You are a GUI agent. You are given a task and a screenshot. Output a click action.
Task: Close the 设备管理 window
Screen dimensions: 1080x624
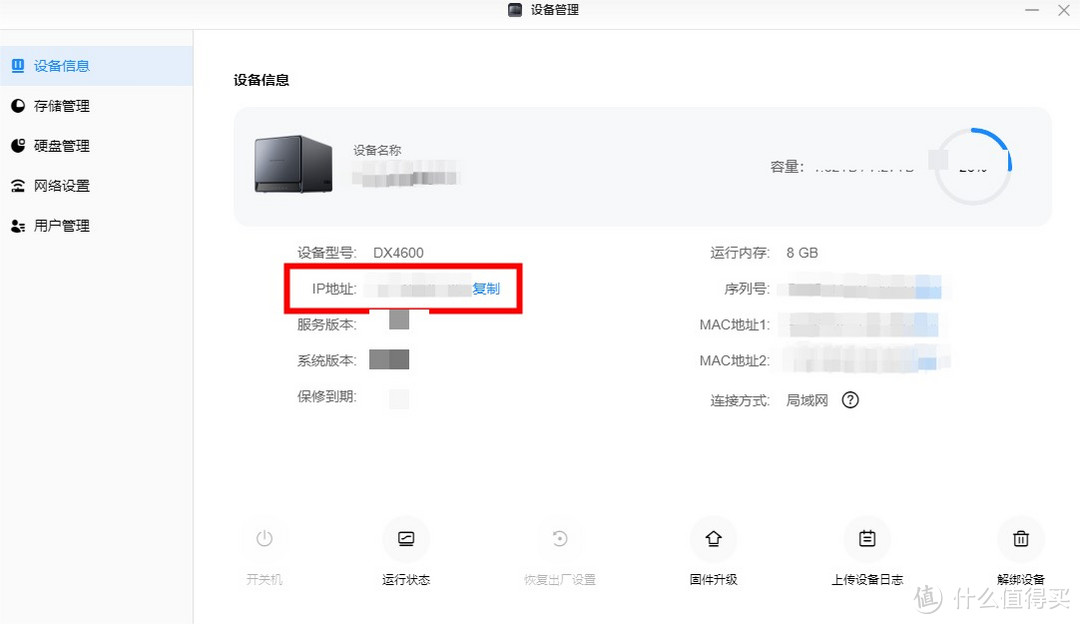pyautogui.click(x=1064, y=10)
